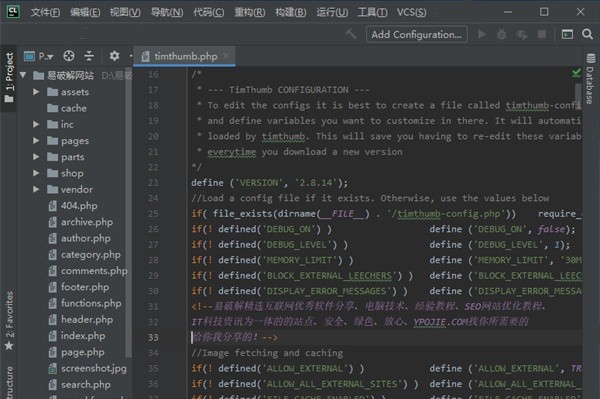Open the 导航(N) menu
The height and width of the screenshot is (399, 600).
point(167,12)
